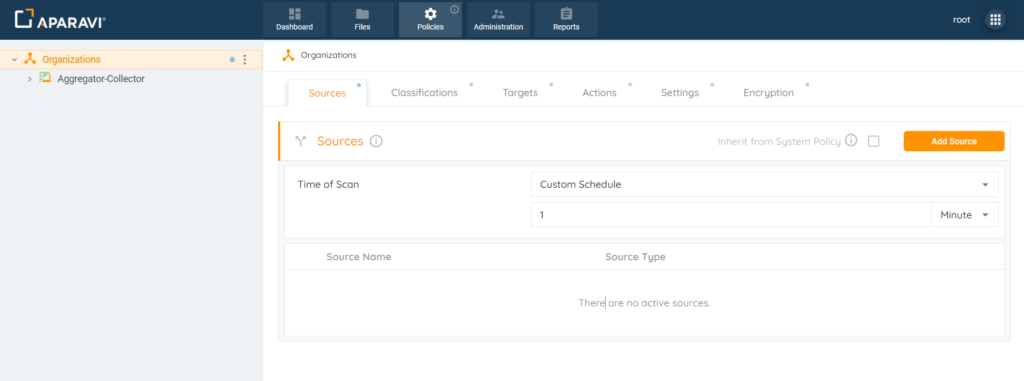Open the Minute unit dropdown
This screenshot has width=1024, height=381.
pyautogui.click(x=965, y=214)
